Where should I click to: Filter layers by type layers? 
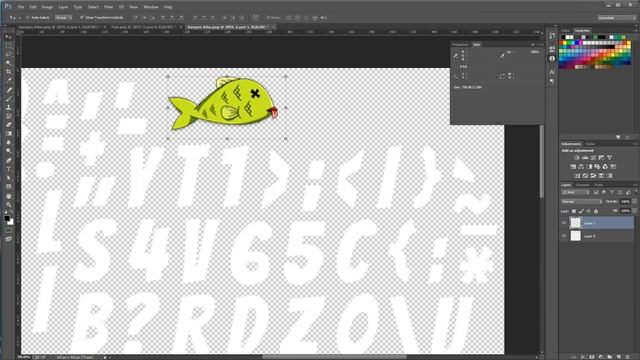pos(612,192)
